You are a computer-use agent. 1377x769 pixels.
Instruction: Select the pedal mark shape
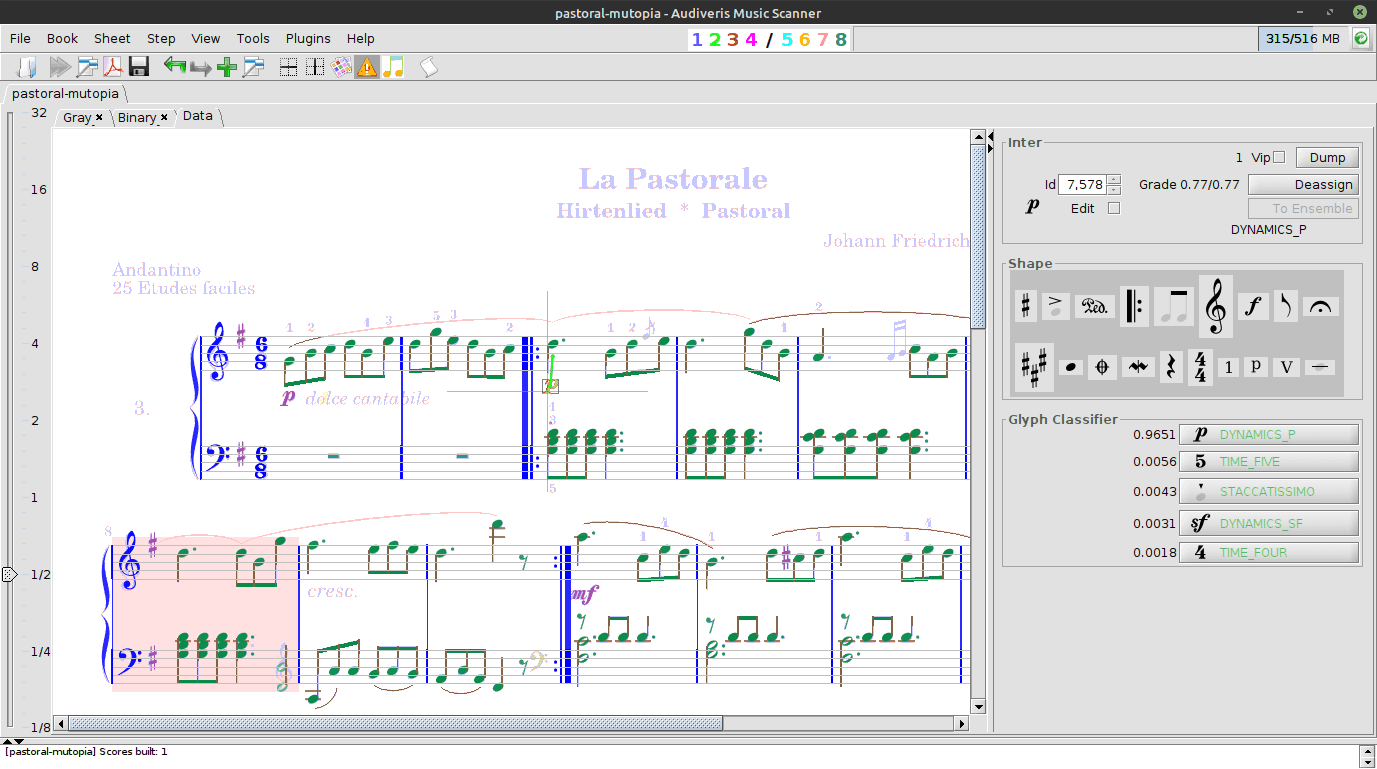point(1094,306)
